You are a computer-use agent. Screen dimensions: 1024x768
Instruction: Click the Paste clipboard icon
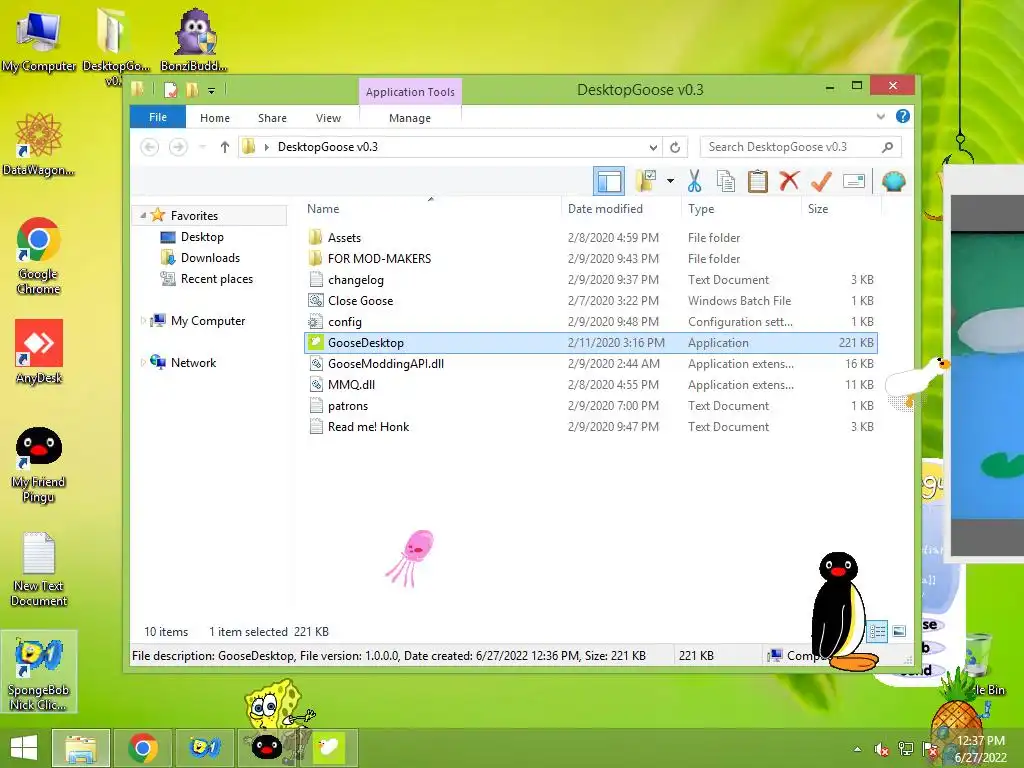coord(758,182)
